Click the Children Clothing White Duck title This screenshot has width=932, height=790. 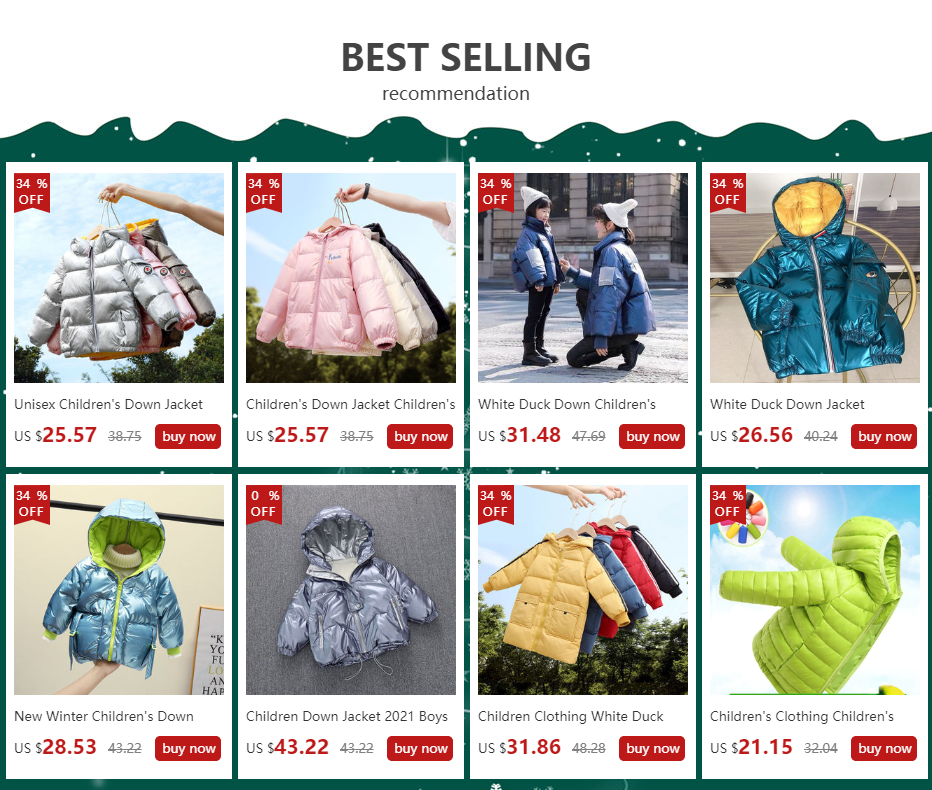coord(571,716)
